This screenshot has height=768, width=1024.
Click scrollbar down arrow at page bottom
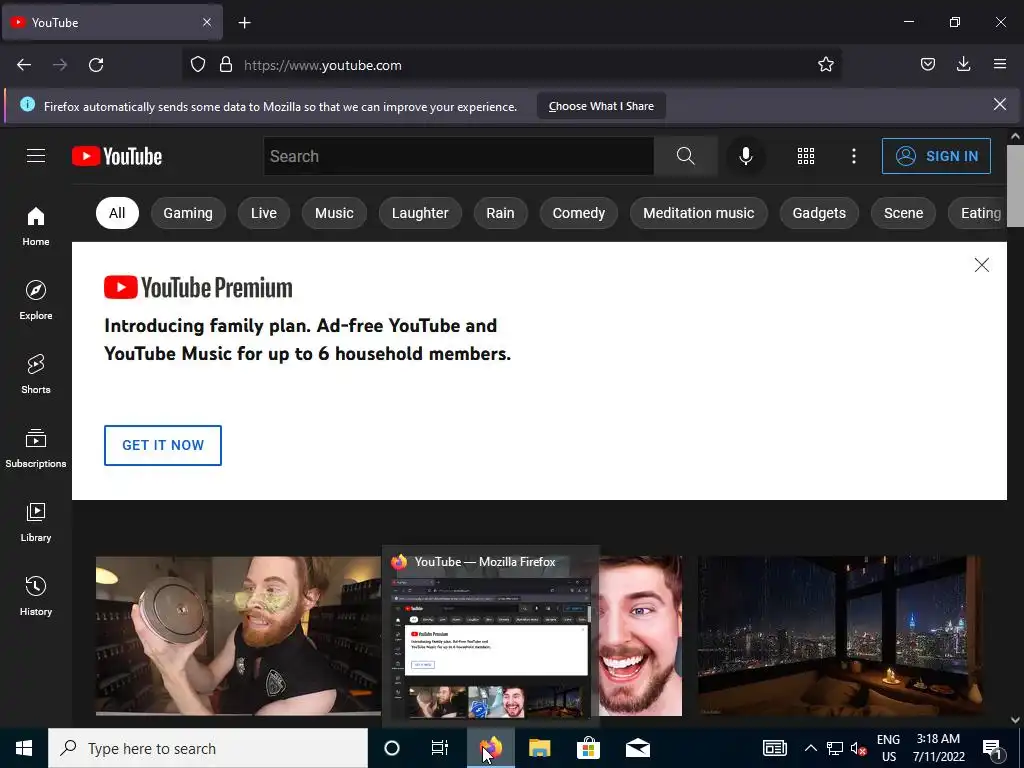coord(1015,719)
